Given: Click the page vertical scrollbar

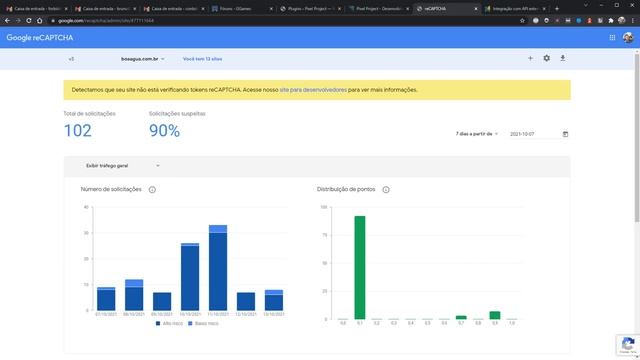Looking at the screenshot, I should click(x=636, y=138).
